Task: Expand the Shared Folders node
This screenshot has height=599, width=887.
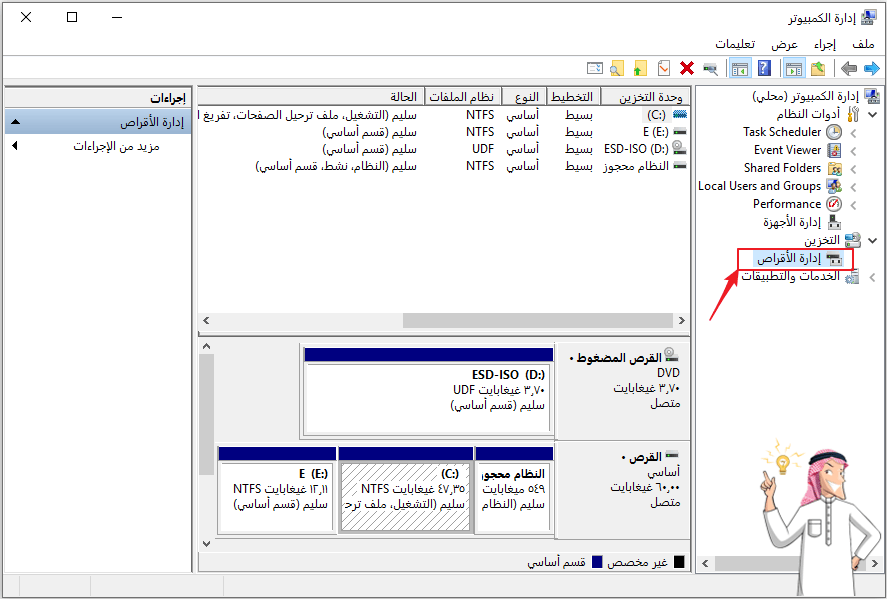Action: pos(853,169)
